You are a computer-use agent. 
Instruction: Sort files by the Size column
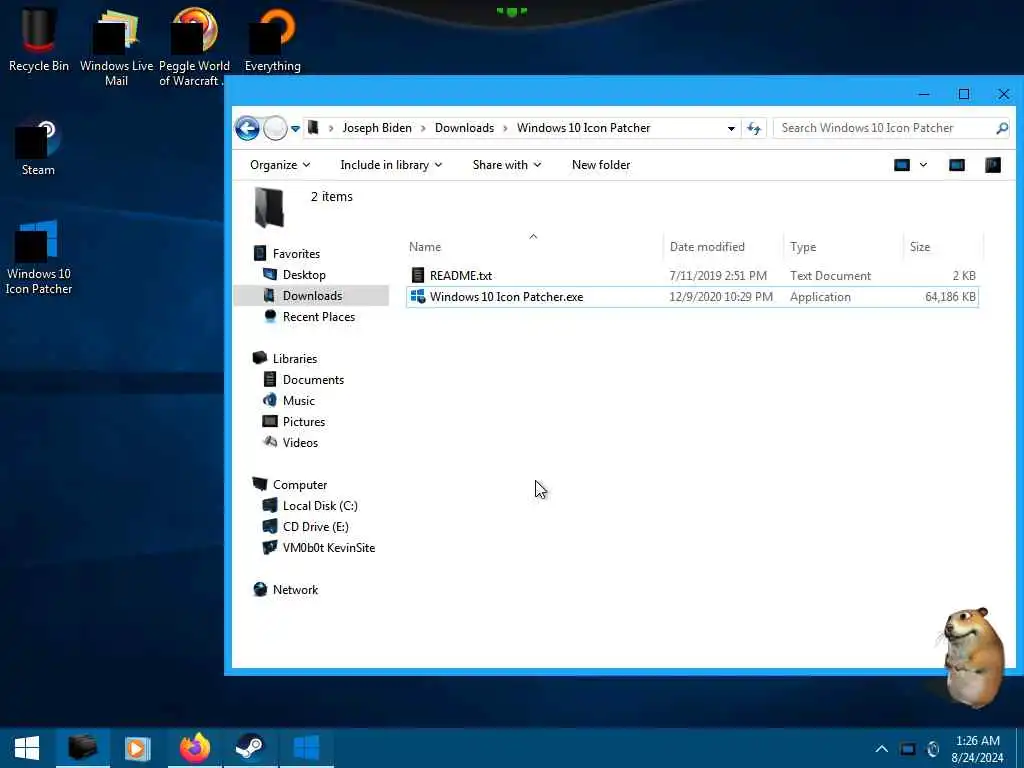943,247
